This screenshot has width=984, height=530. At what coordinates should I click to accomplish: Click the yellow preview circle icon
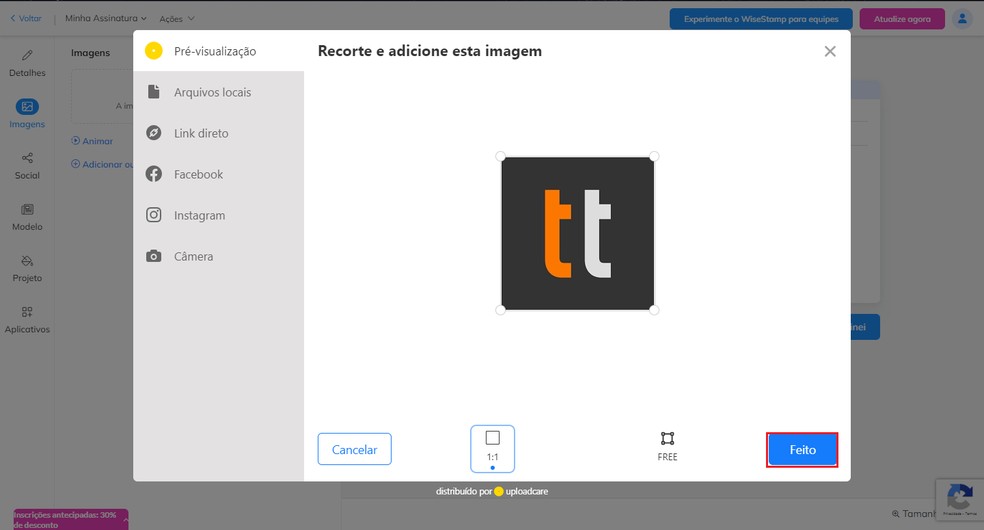154,51
